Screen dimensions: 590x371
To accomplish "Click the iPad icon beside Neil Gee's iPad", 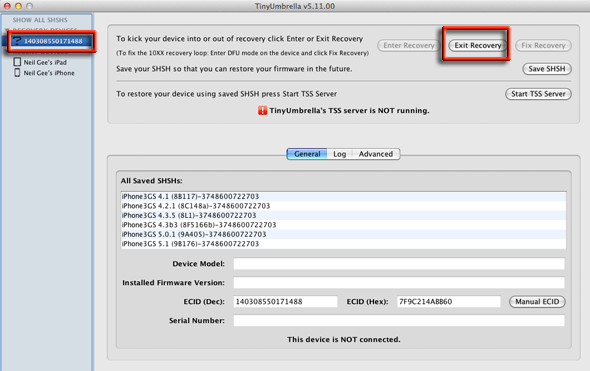I will [17, 62].
